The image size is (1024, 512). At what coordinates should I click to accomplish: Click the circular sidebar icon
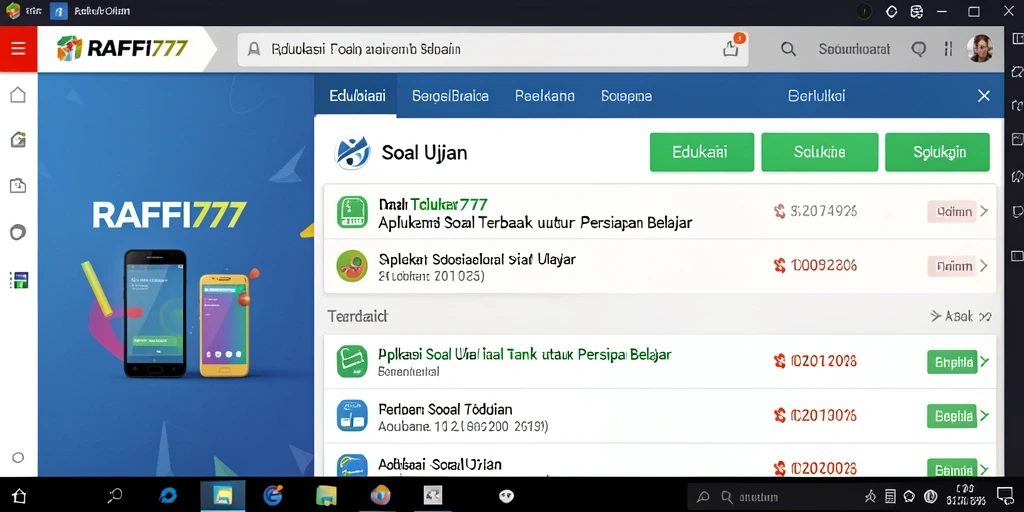[18, 232]
